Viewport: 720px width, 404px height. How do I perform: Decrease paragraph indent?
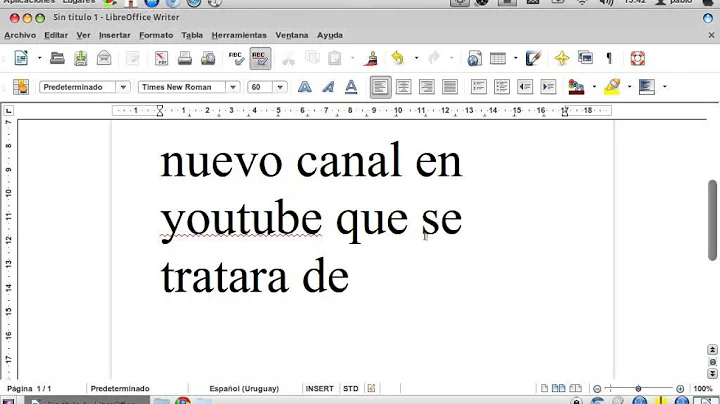pos(525,87)
